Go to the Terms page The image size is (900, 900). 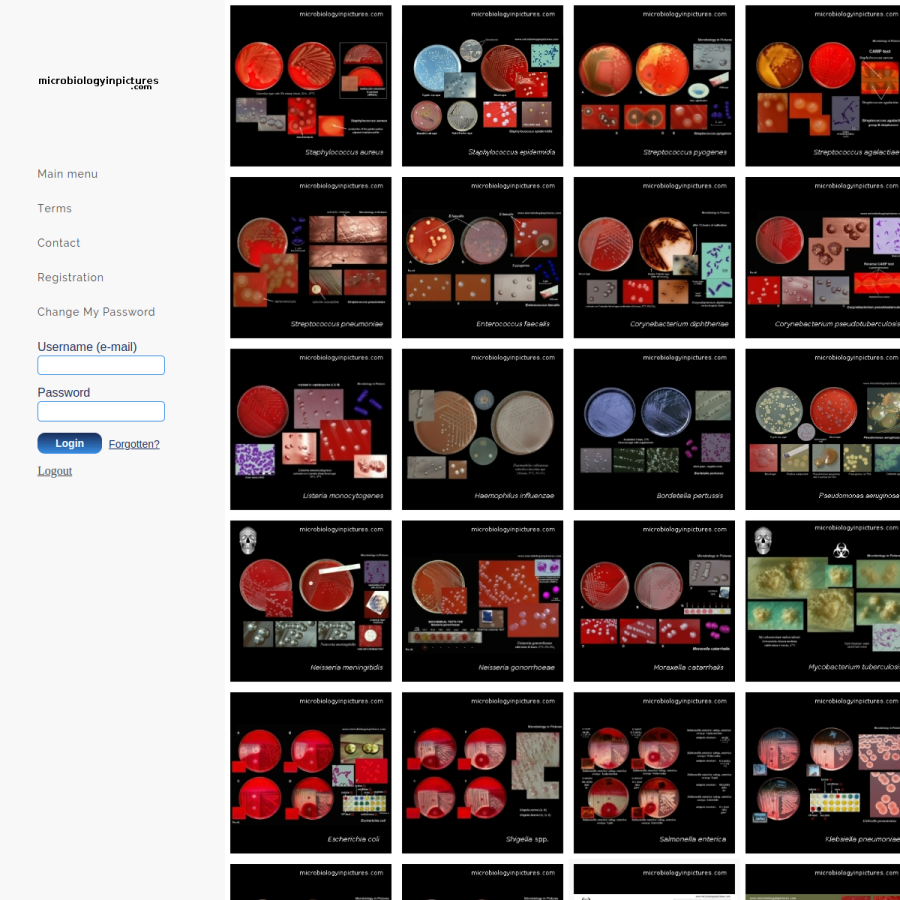click(55, 208)
